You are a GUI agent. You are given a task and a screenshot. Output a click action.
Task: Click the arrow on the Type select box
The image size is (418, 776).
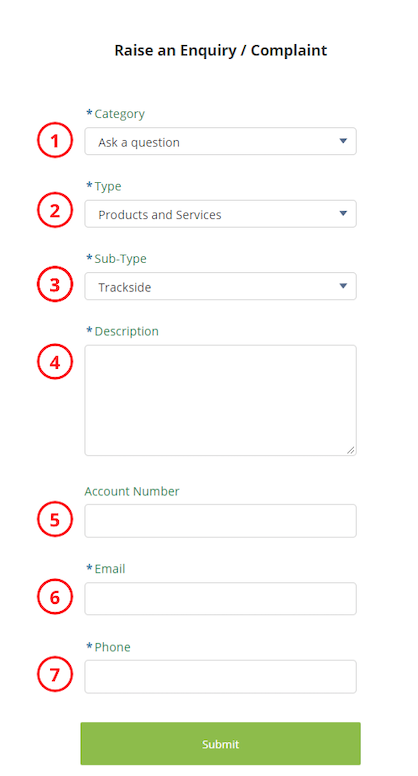343,213
